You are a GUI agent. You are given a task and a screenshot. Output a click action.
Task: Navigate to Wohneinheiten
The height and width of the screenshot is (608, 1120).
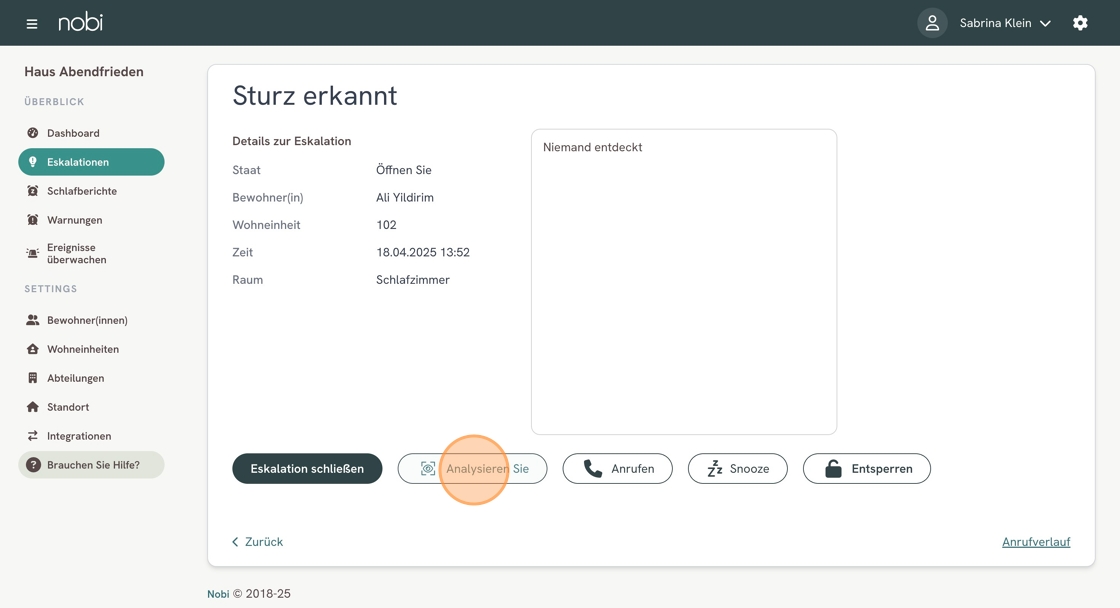[x=83, y=349]
